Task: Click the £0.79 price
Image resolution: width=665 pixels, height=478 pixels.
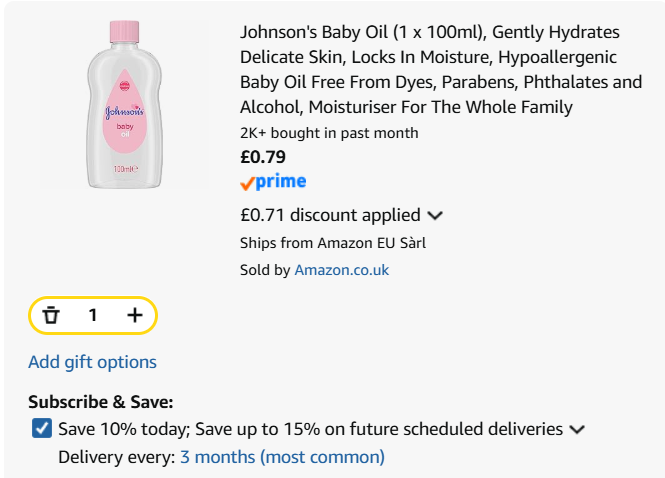Action: click(263, 156)
